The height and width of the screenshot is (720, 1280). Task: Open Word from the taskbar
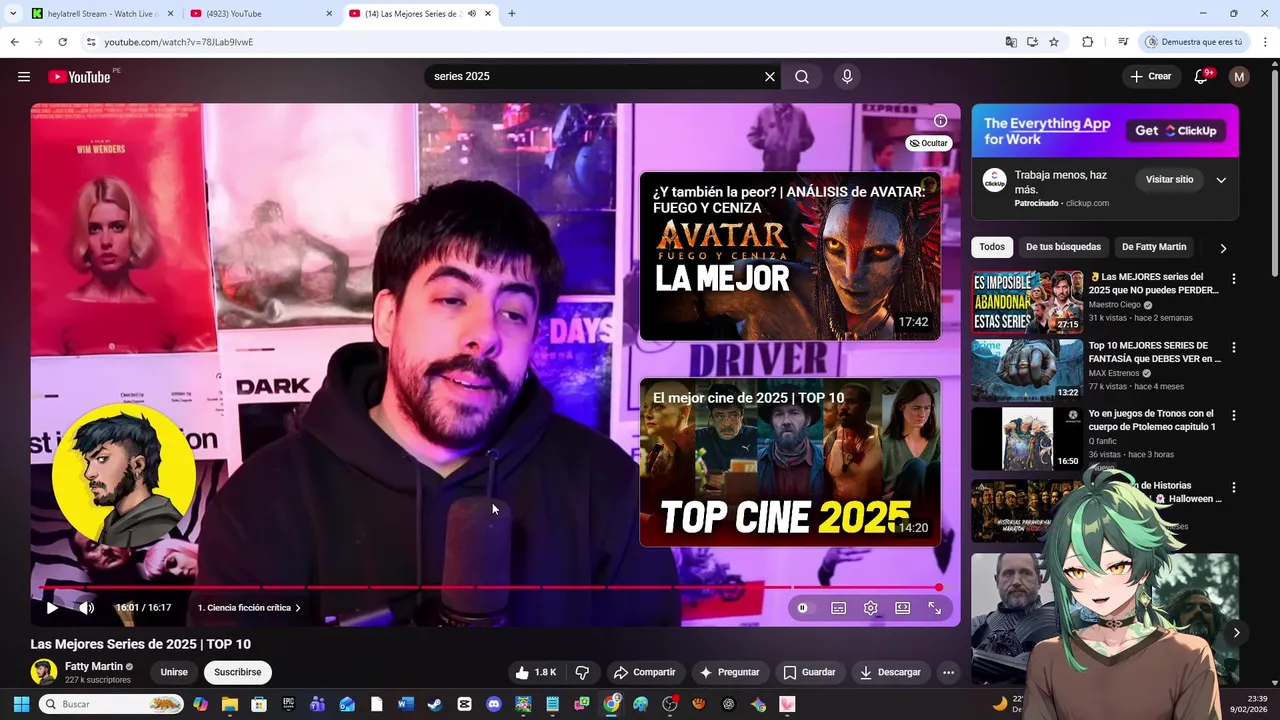click(405, 704)
